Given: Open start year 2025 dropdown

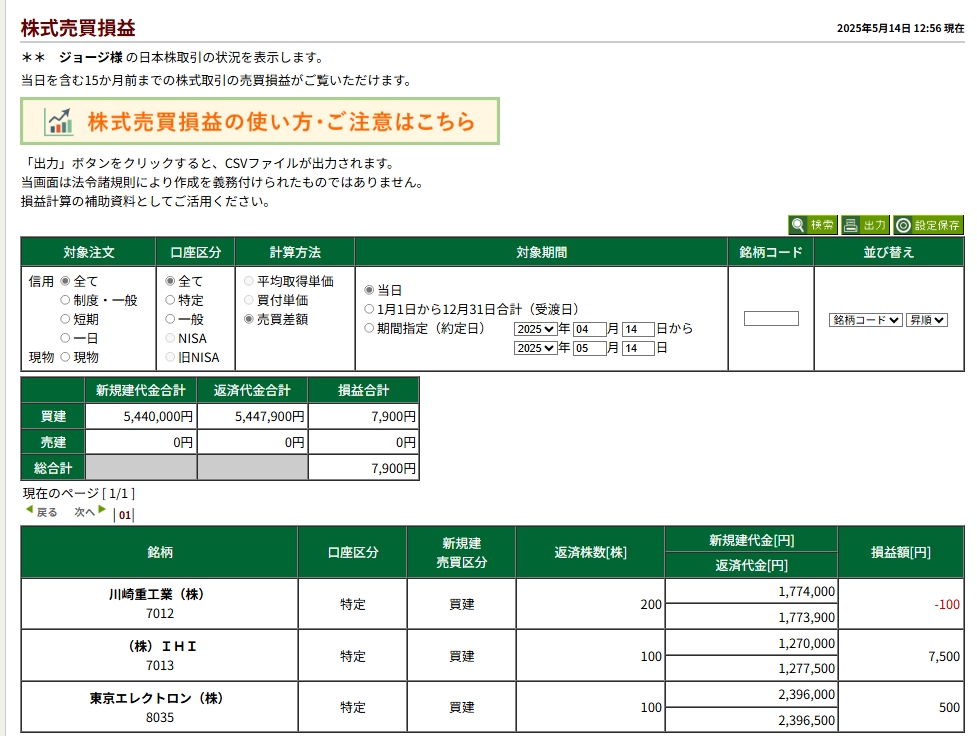Looking at the screenshot, I should pyautogui.click(x=535, y=329).
